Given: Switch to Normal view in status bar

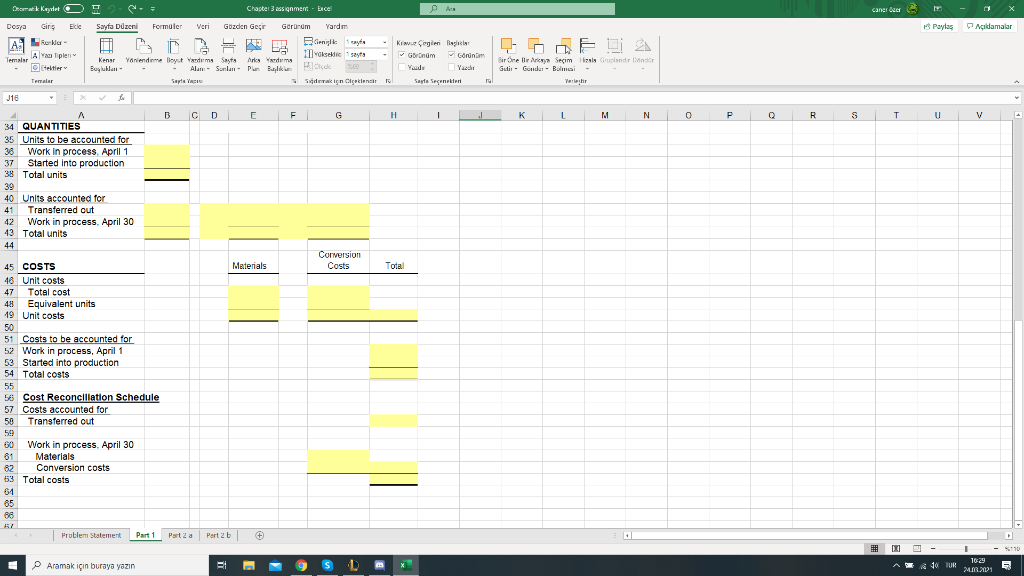Looking at the screenshot, I should [874, 549].
